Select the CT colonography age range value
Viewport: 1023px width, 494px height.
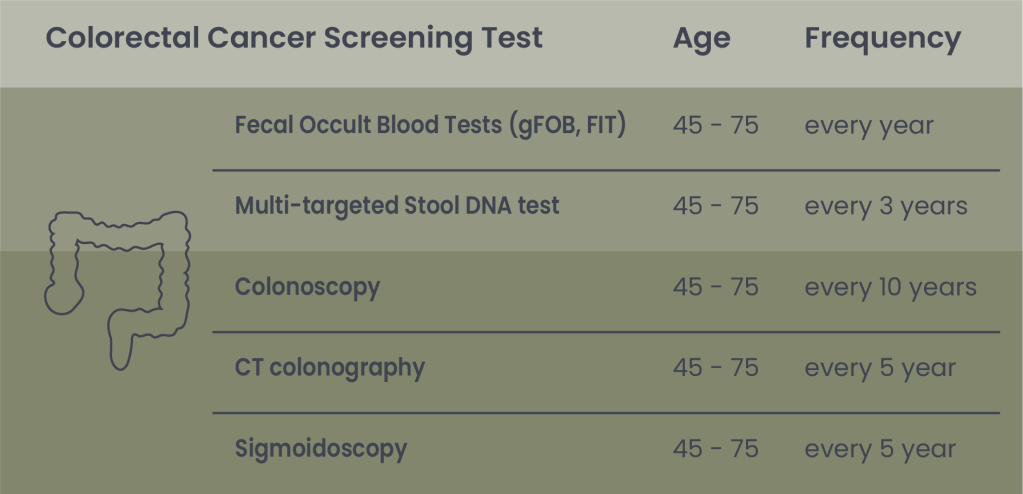[715, 368]
